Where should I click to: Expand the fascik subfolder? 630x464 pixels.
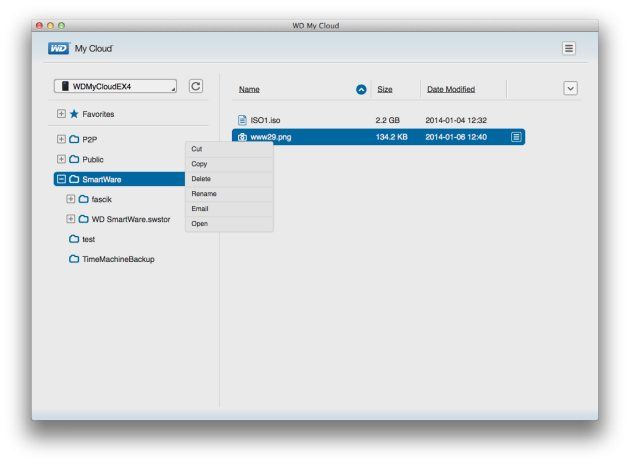70,199
